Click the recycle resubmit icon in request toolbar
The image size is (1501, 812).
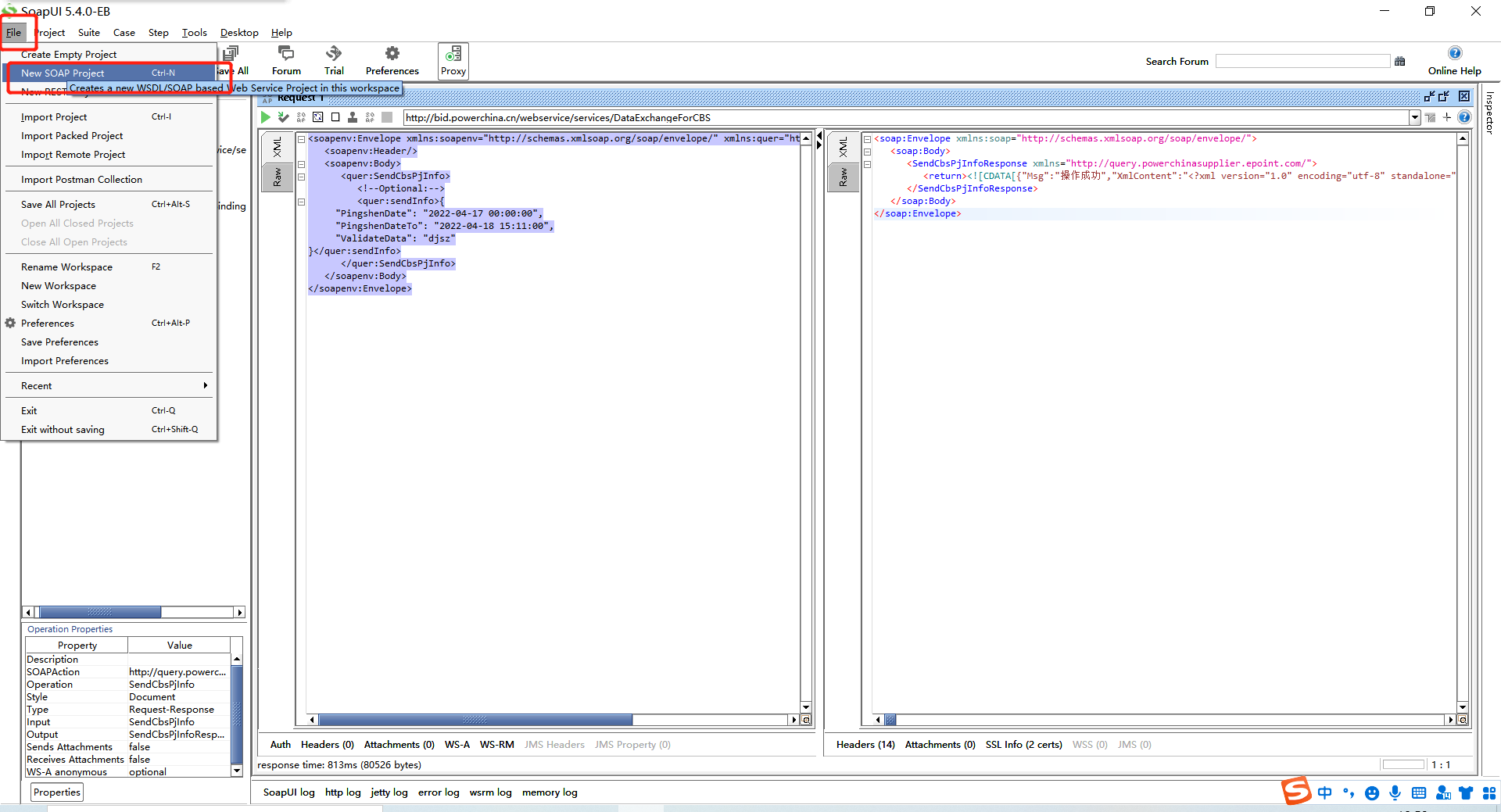click(x=318, y=117)
